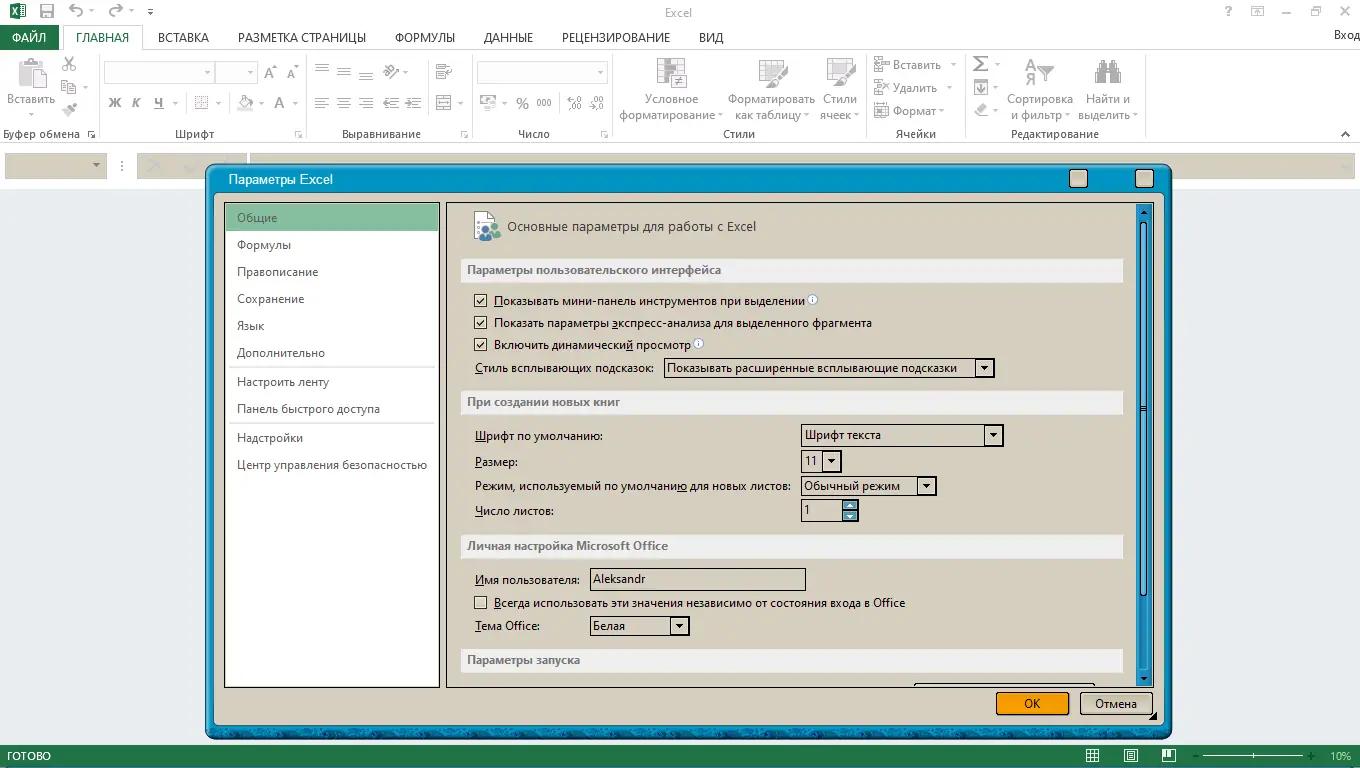Select 'Настроить ленту' in options sidebar
Screen dimensions: 1360x768
pyautogui.click(x=332, y=382)
